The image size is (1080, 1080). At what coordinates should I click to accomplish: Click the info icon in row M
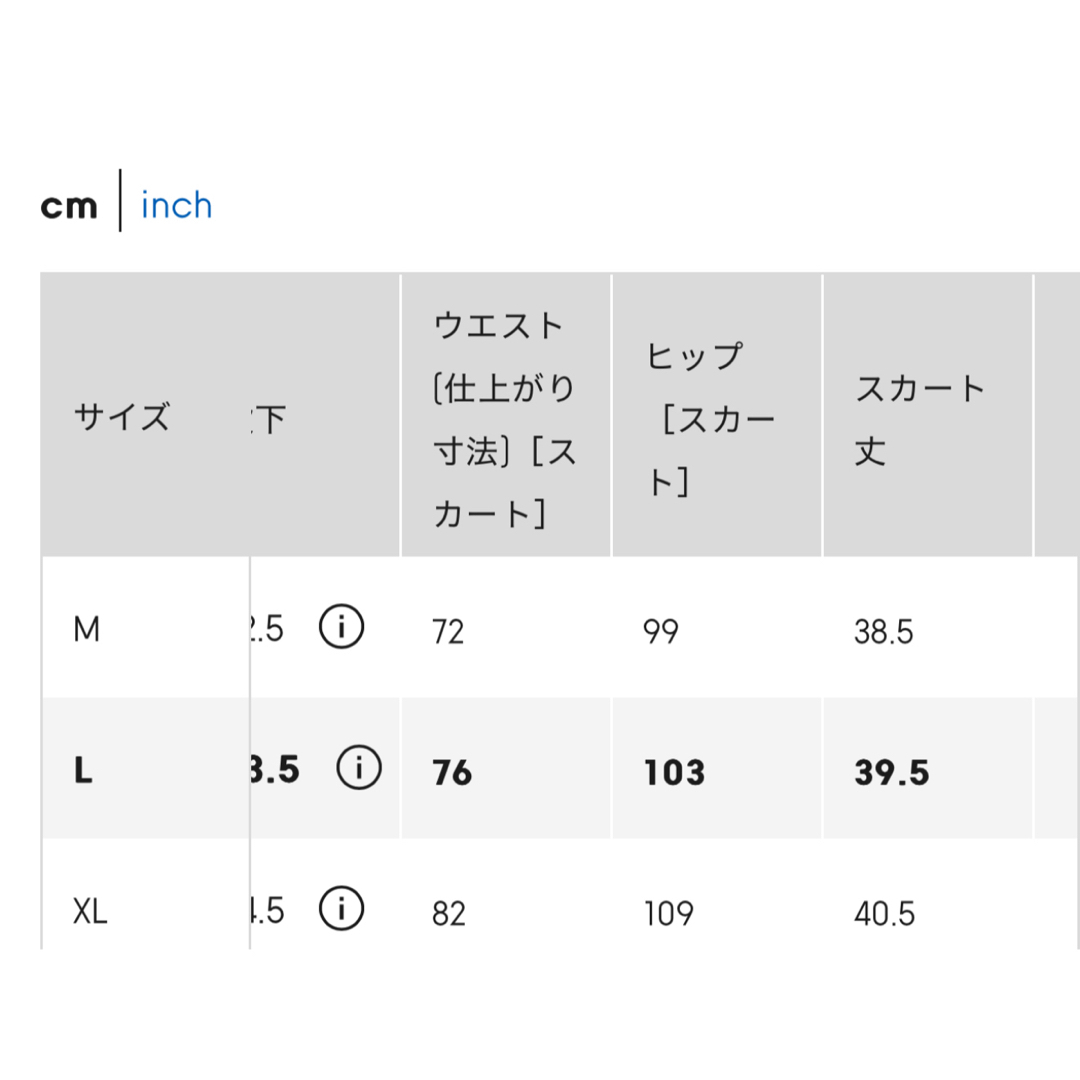(x=341, y=627)
